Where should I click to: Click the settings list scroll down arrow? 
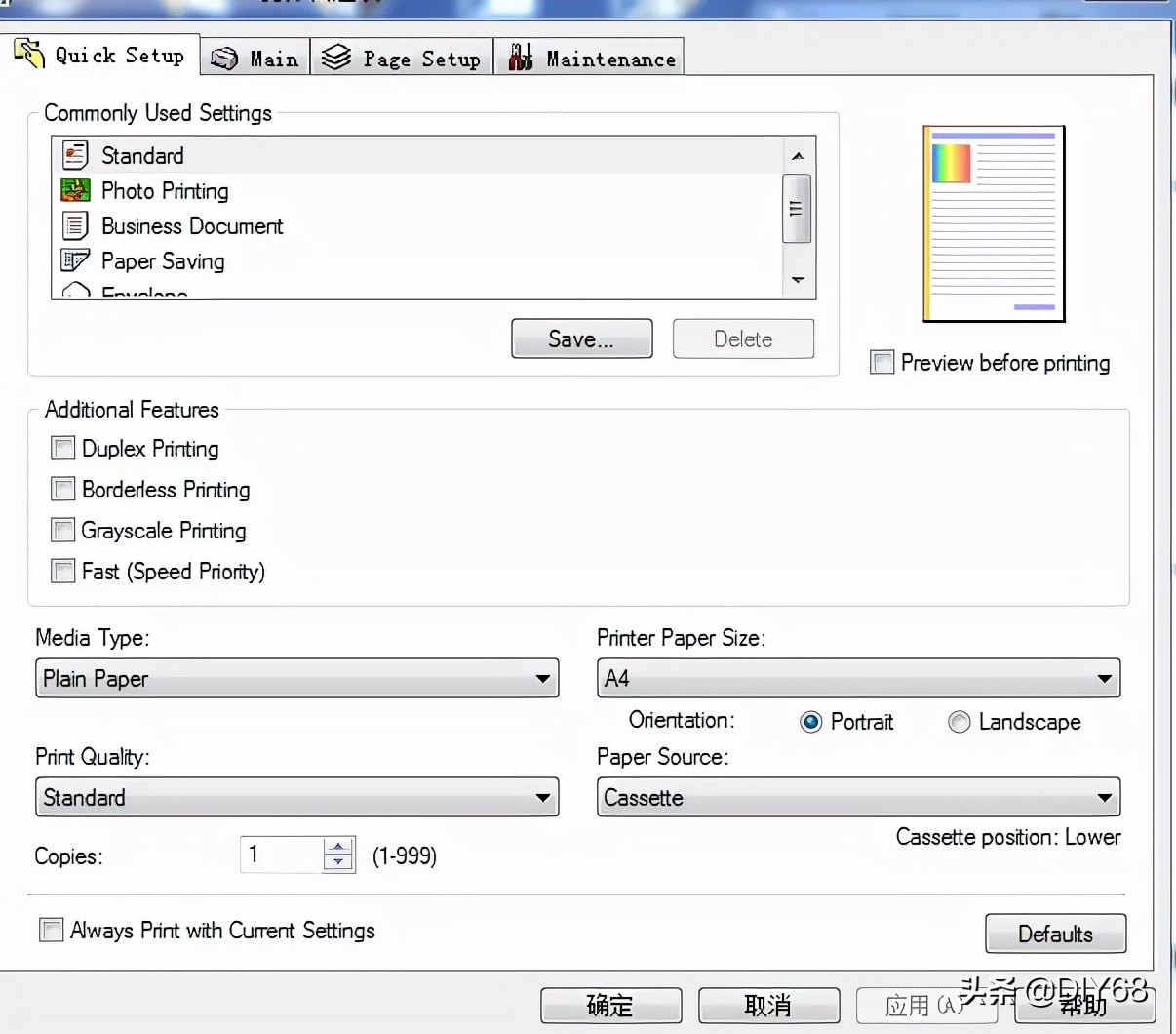[798, 280]
